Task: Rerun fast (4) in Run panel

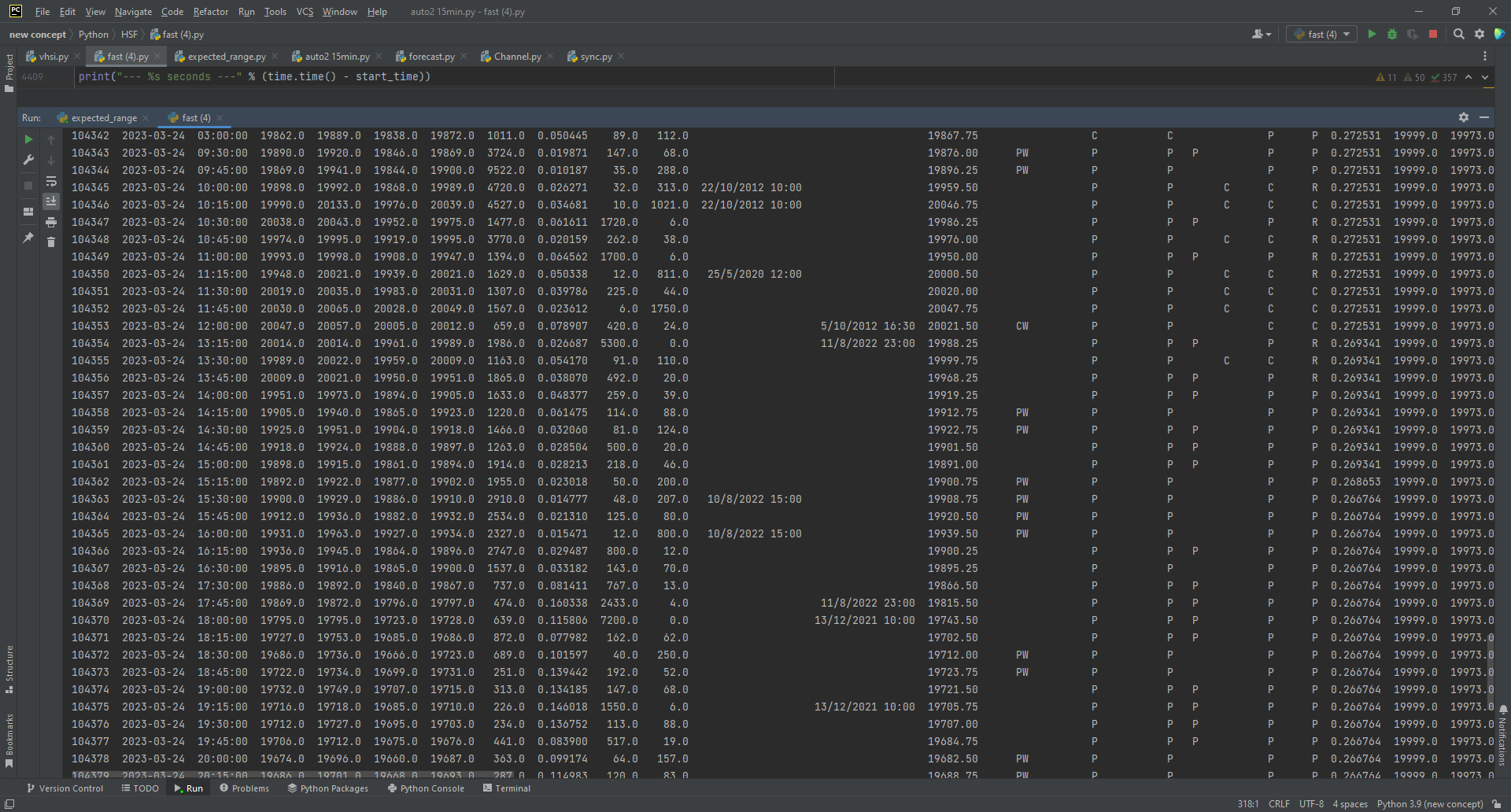Action: point(28,140)
